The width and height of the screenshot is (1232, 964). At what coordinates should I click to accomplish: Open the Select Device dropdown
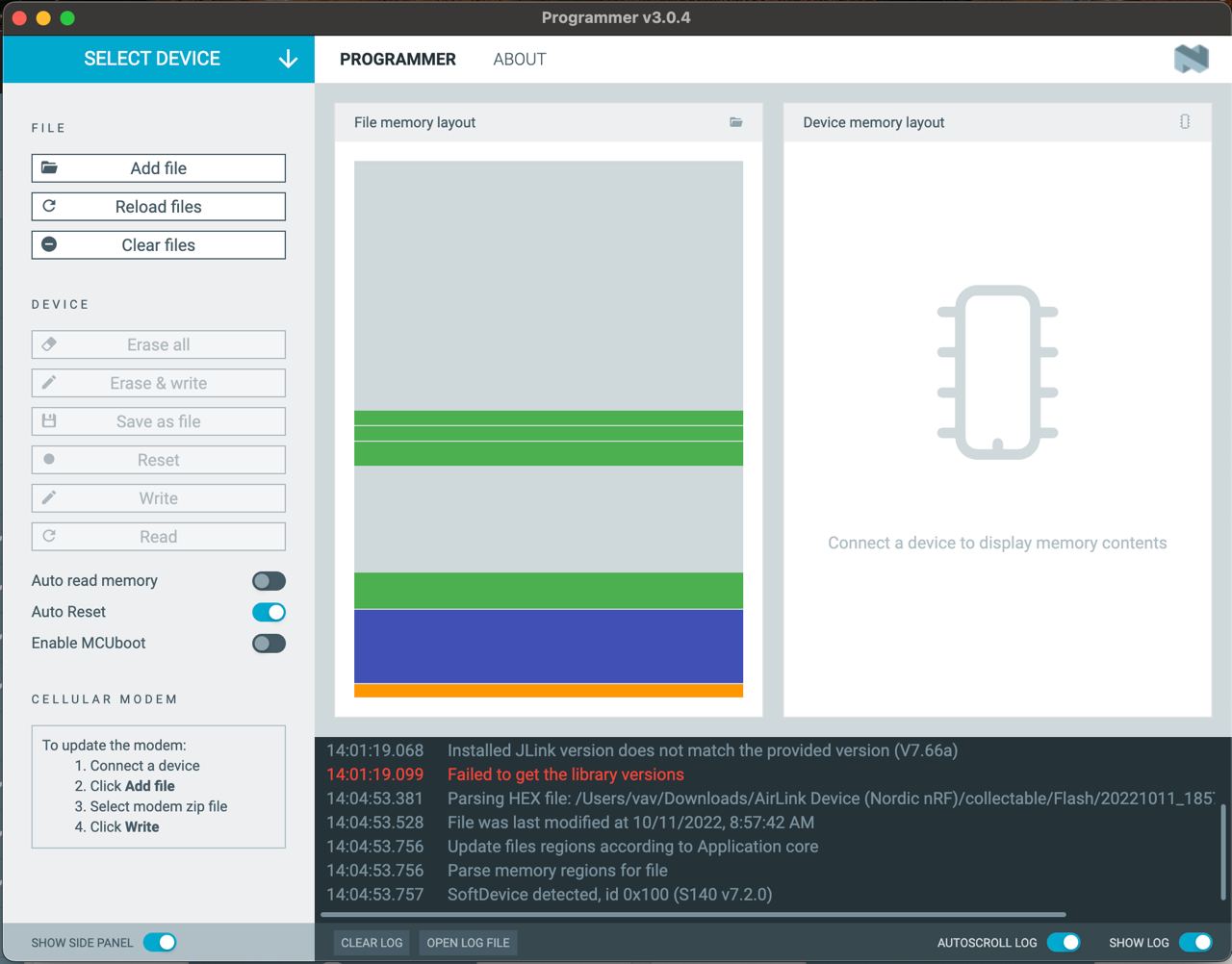(x=158, y=59)
